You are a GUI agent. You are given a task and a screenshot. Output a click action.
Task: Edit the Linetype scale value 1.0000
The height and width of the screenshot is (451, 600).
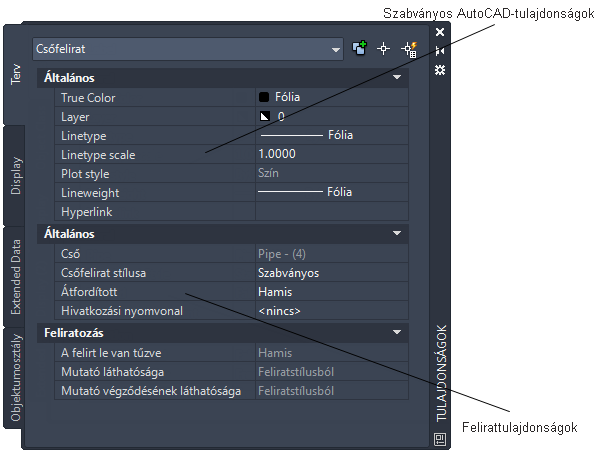[x=332, y=154]
